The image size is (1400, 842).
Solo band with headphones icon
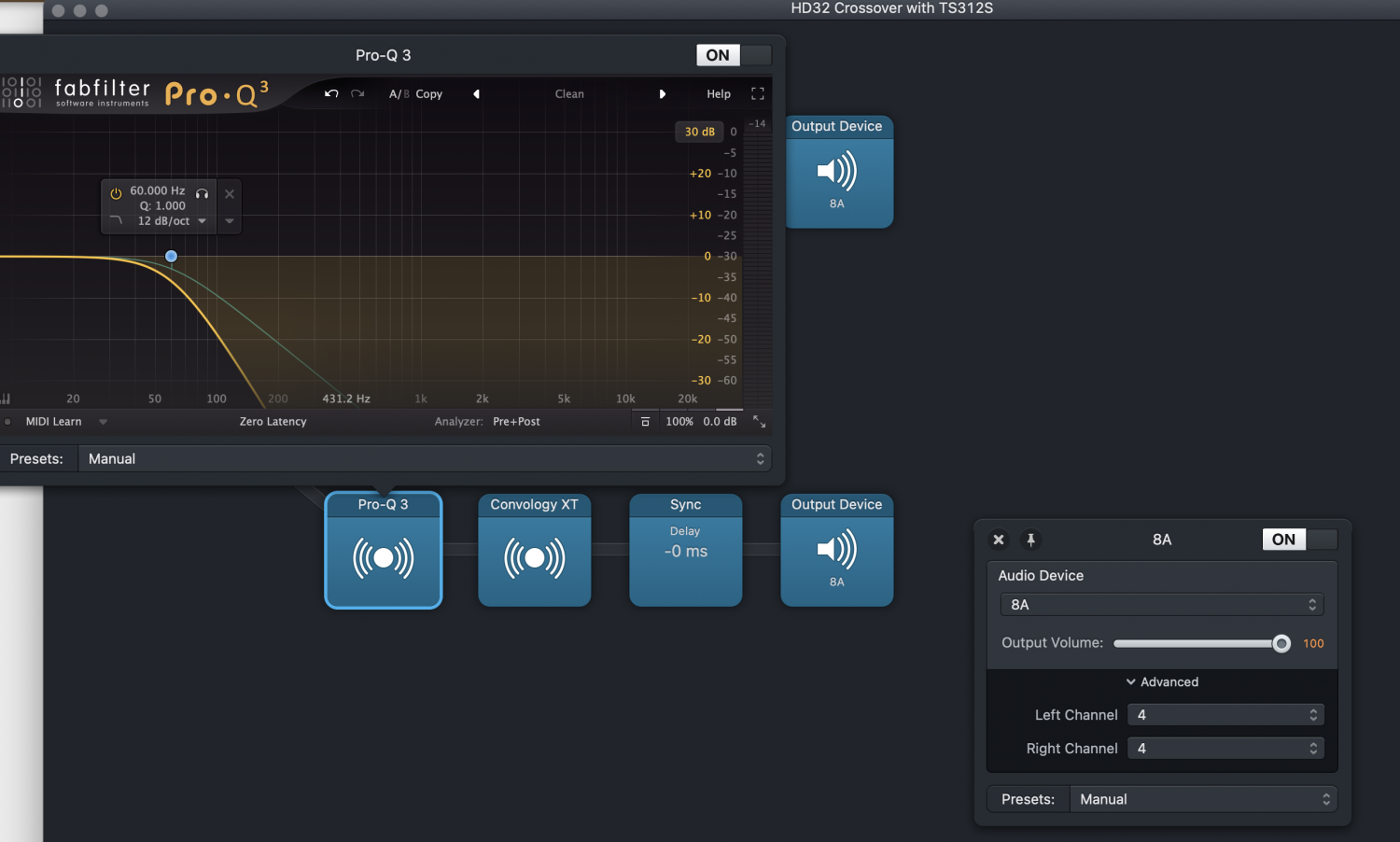tap(202, 193)
